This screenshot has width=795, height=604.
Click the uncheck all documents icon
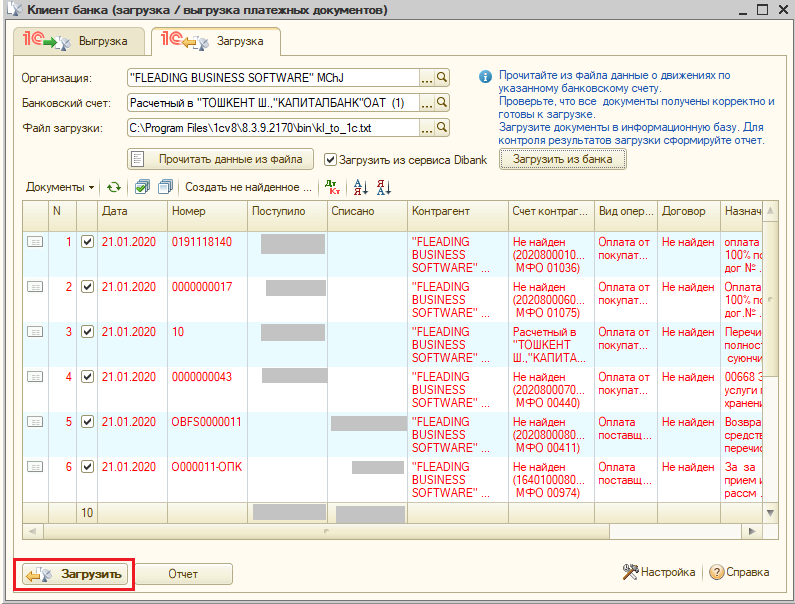(165, 187)
